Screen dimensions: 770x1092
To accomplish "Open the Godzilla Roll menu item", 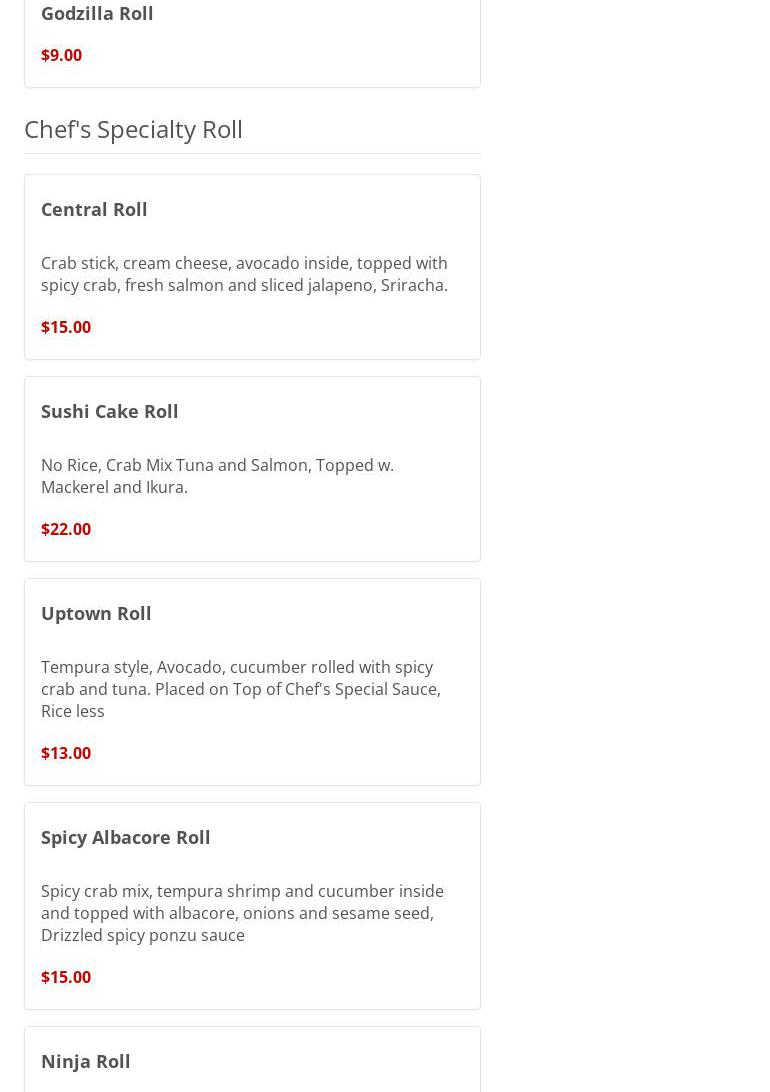I will click(x=97, y=13).
